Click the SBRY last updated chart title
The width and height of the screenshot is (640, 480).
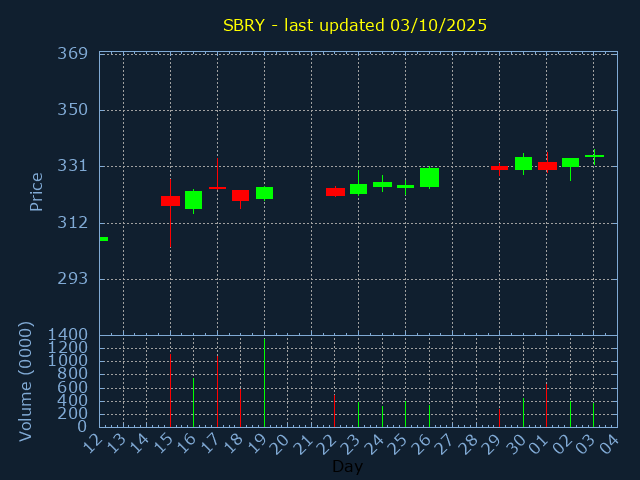pos(355,25)
